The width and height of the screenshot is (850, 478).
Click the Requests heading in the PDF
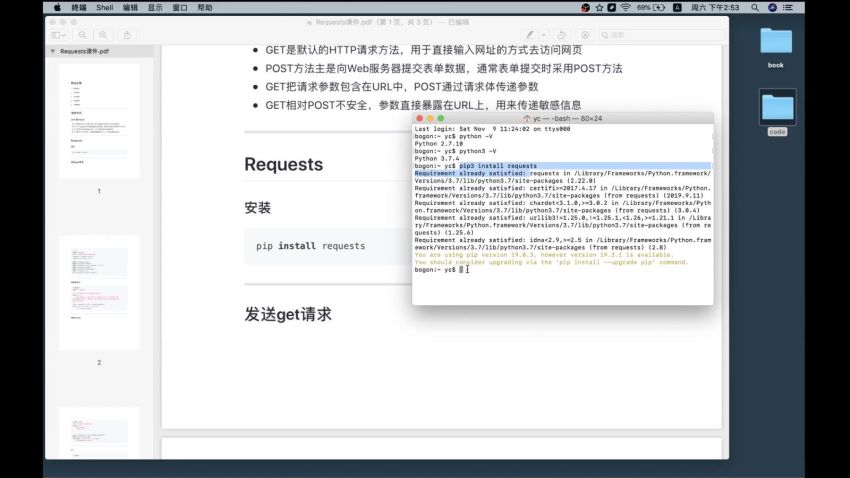click(284, 164)
